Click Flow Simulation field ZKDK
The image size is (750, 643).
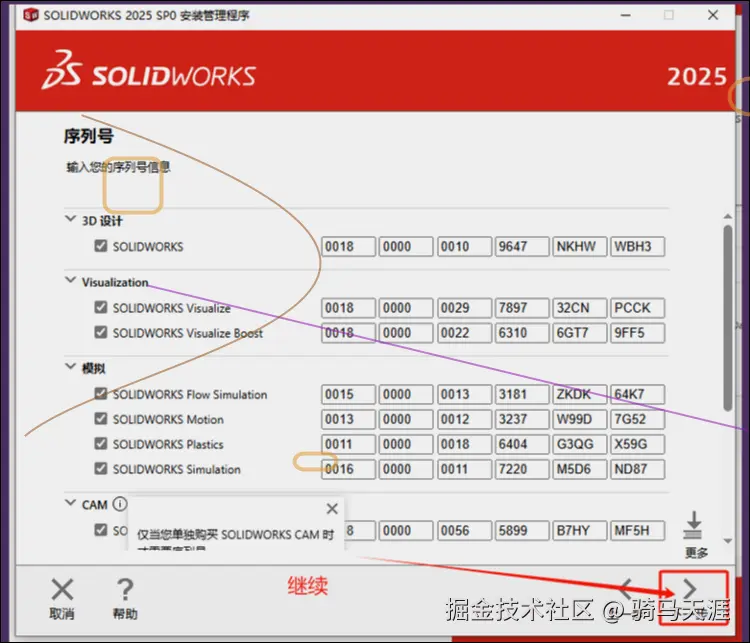tap(580, 394)
